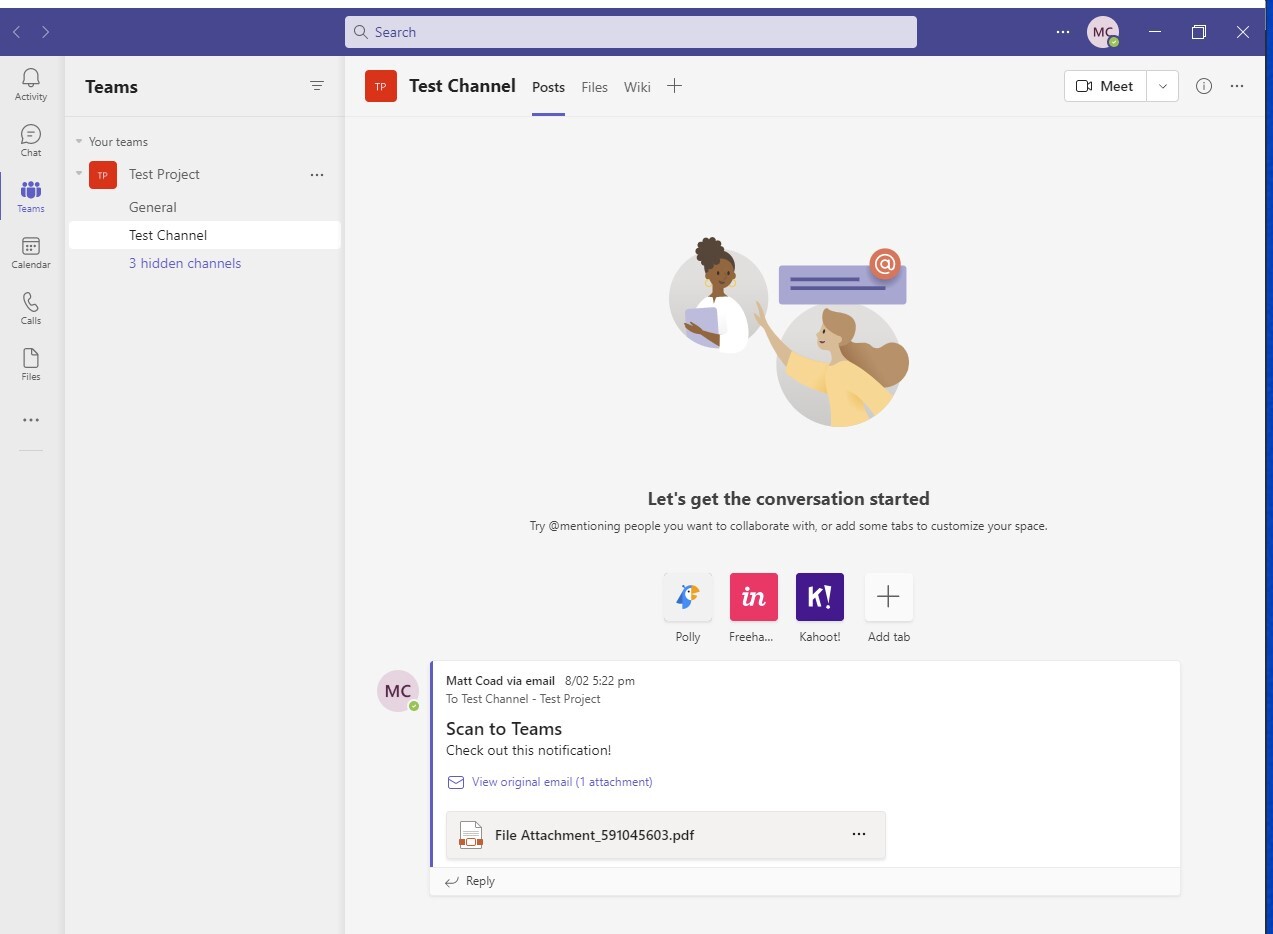This screenshot has width=1273, height=934.
Task: Go forward with the right arrow
Action: pyautogui.click(x=46, y=32)
